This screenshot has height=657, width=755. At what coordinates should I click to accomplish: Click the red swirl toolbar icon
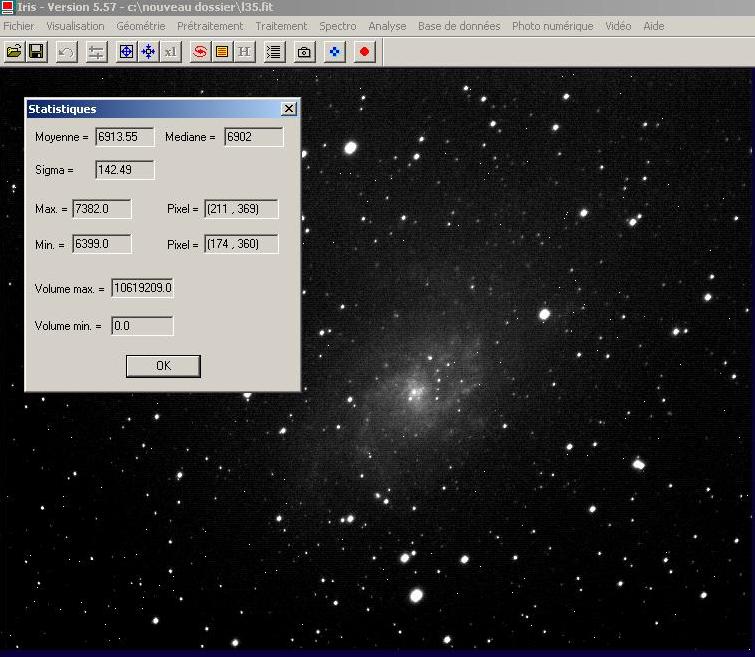(x=200, y=51)
